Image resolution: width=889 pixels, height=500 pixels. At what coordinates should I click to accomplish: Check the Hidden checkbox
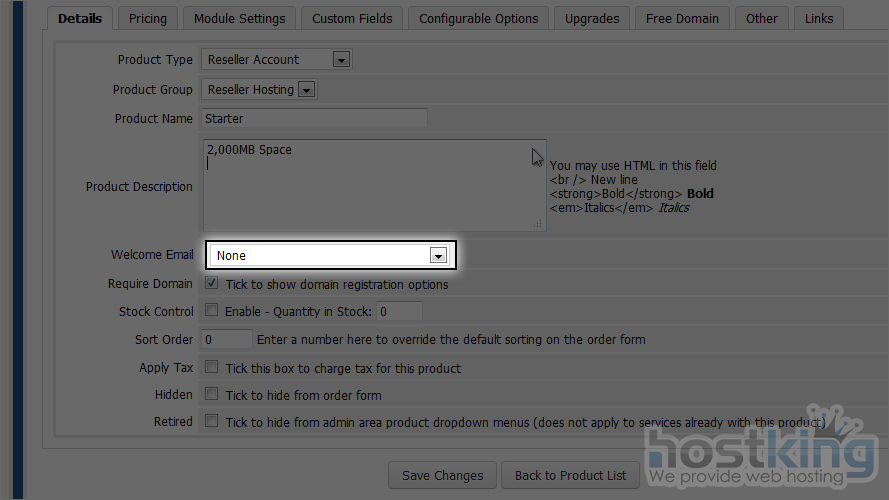(211, 395)
